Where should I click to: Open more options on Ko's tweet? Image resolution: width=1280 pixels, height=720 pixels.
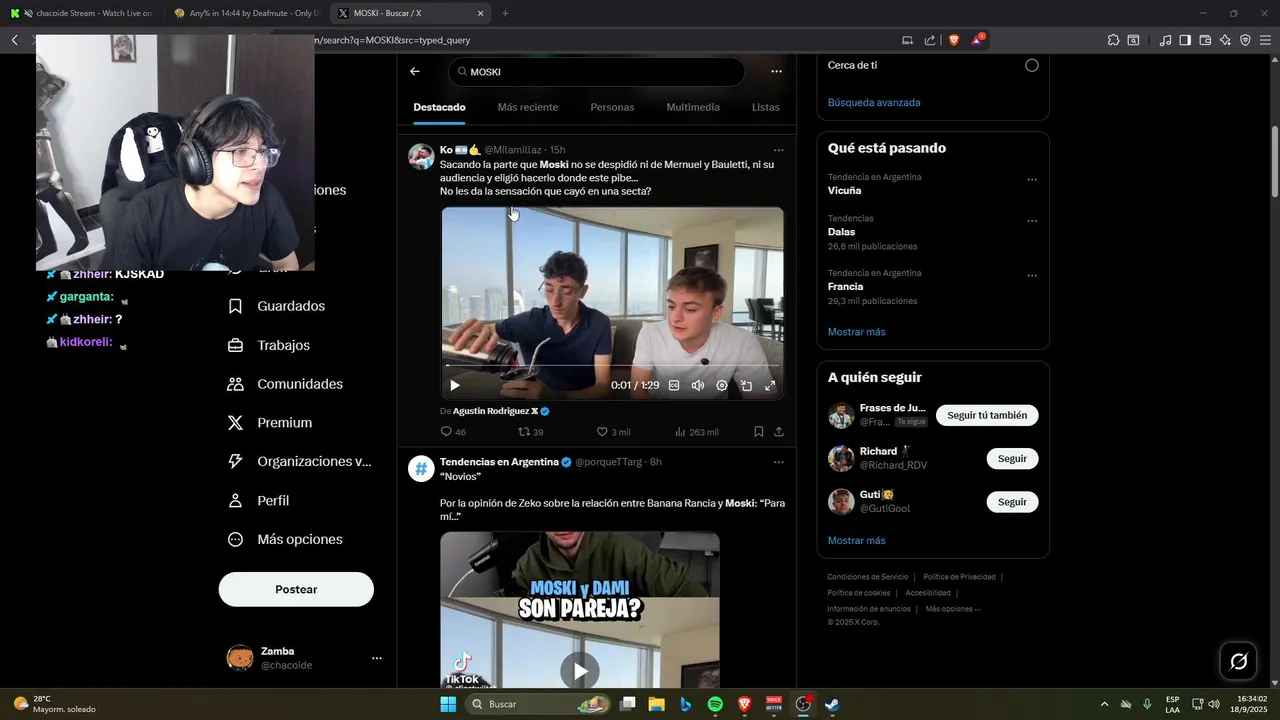pos(779,150)
